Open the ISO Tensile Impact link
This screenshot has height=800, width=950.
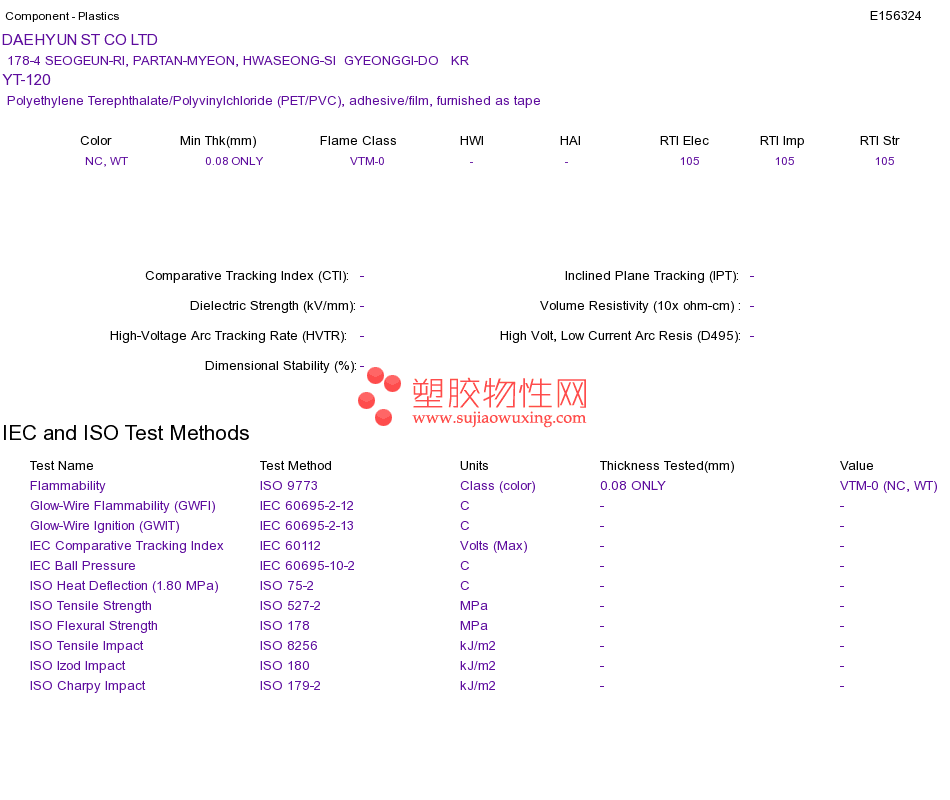coord(86,645)
